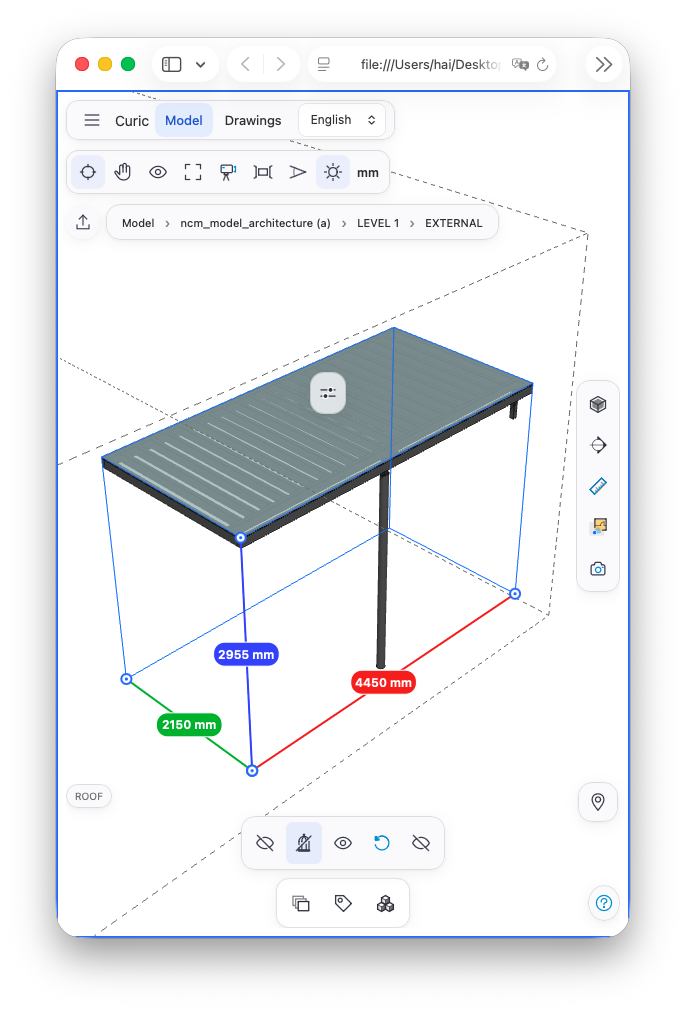686x1012 pixels.
Task: Click the section plane target icon
Action: pos(598,445)
